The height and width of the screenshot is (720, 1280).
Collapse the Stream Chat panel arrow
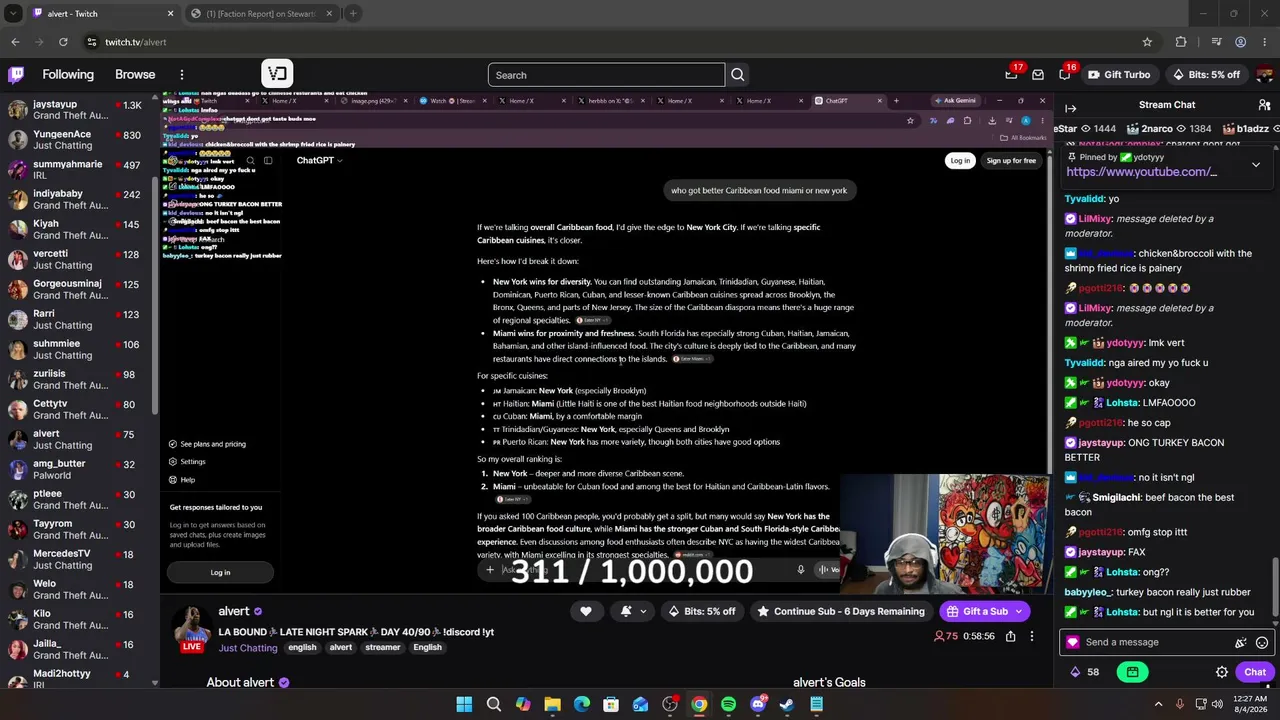[x=1071, y=106]
